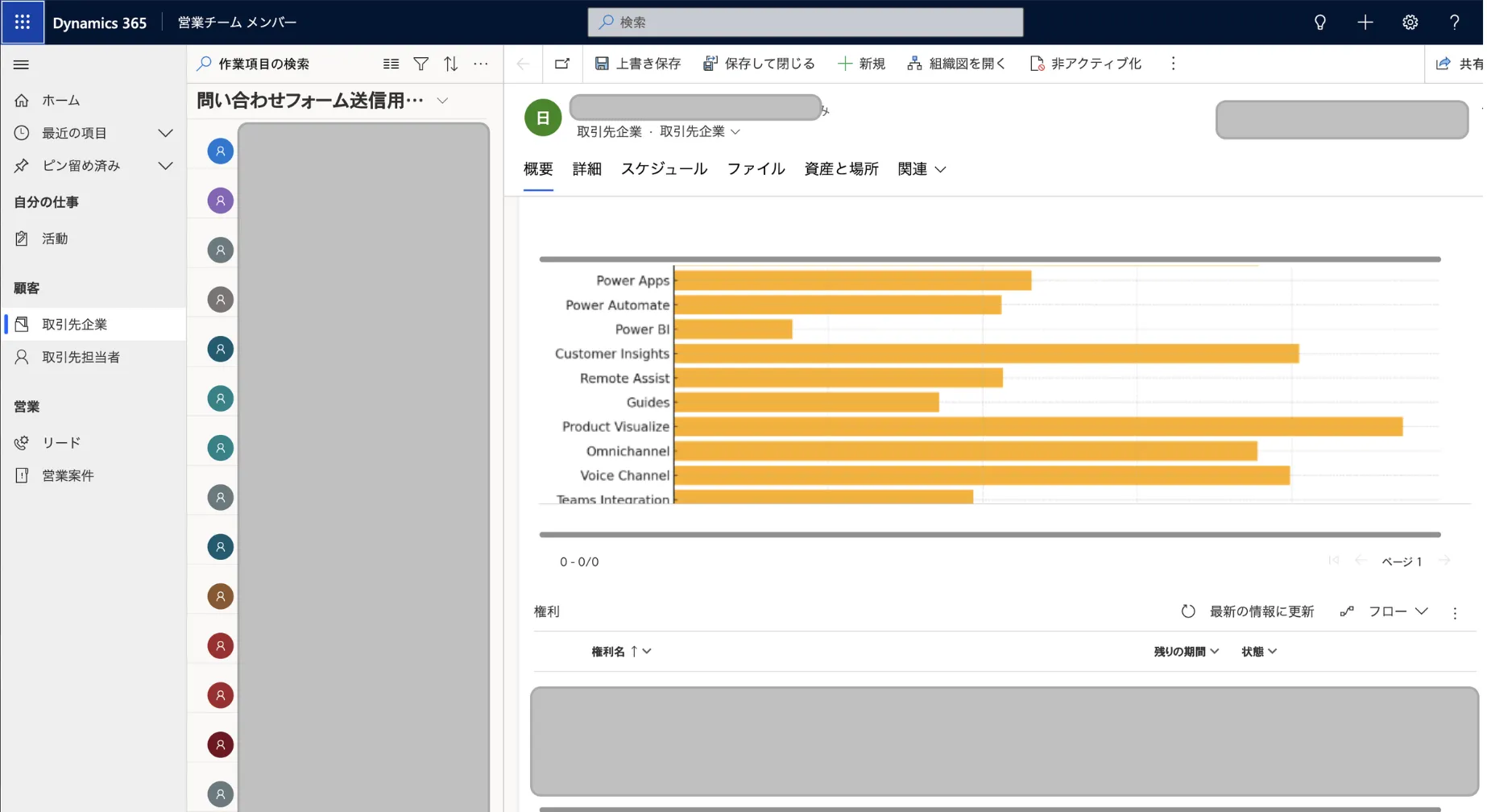Open the work item filter funnel icon
1487x812 pixels.
pyautogui.click(x=420, y=64)
